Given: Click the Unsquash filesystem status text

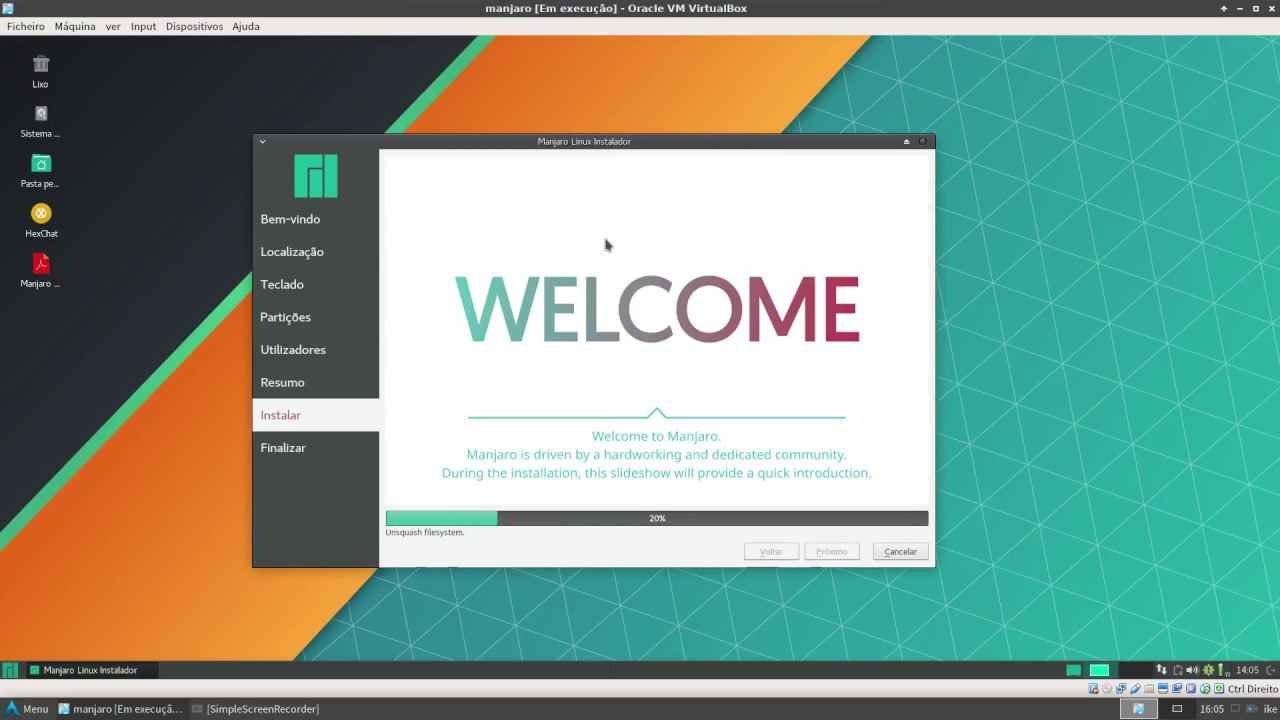Looking at the screenshot, I should 425,533.
